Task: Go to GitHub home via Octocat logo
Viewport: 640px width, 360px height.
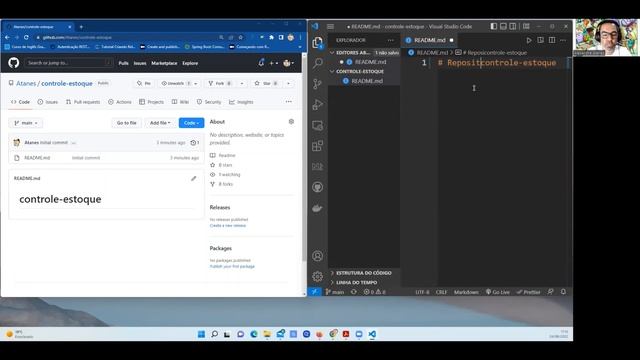Action: coord(13,63)
